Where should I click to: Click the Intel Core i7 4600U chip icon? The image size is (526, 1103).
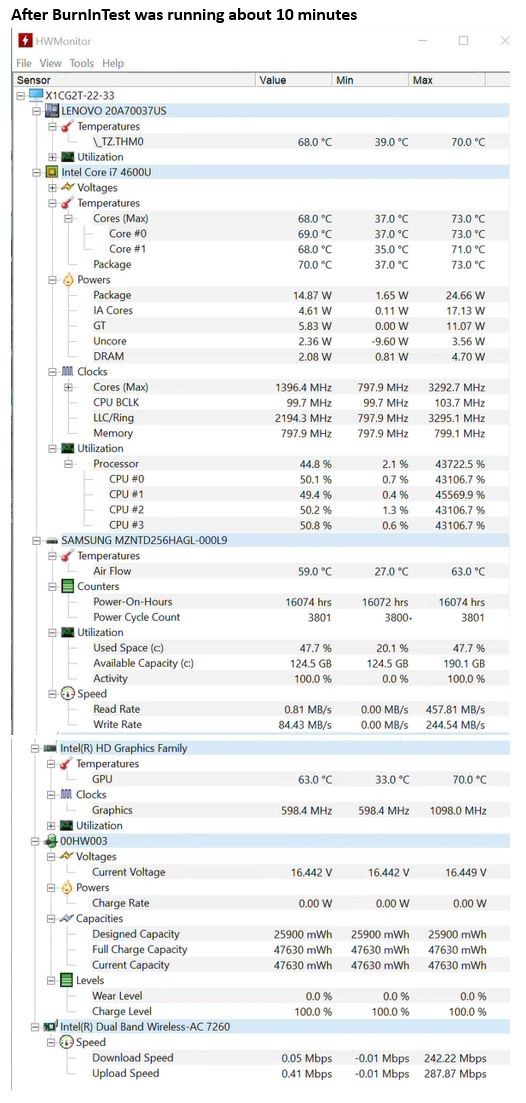[51, 172]
